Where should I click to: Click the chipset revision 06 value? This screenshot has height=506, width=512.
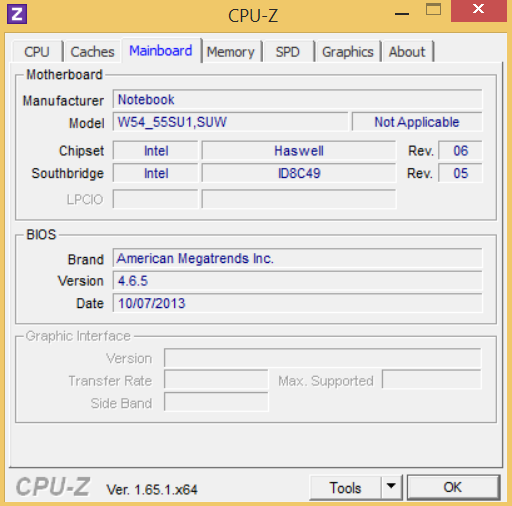pyautogui.click(x=460, y=151)
